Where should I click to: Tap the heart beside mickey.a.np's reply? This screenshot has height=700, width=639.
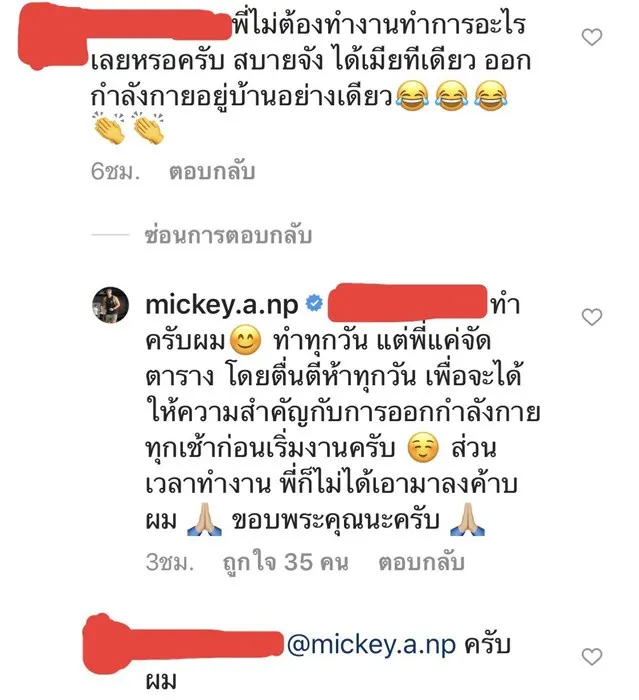pyautogui.click(x=592, y=317)
